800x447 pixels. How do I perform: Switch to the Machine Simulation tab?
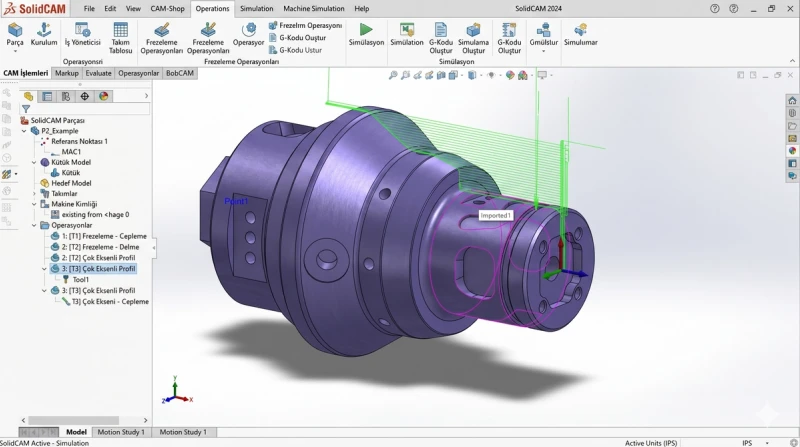click(314, 9)
